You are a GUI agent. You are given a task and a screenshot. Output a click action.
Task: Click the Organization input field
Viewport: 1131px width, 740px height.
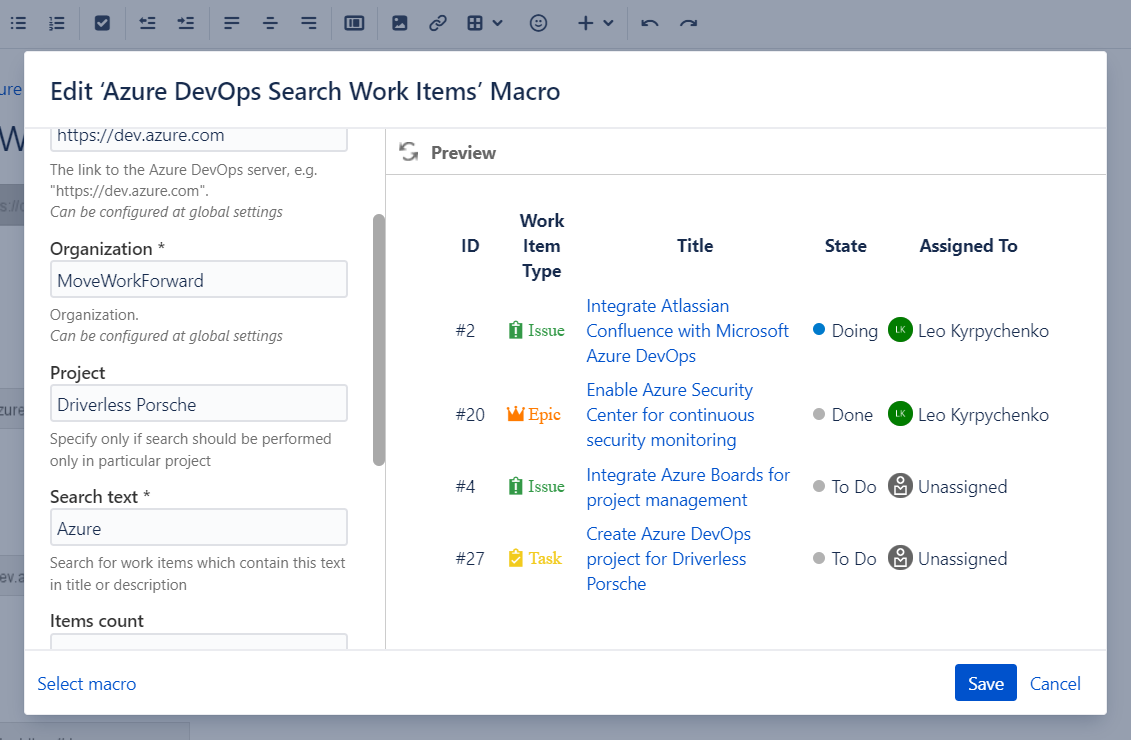[x=199, y=280]
